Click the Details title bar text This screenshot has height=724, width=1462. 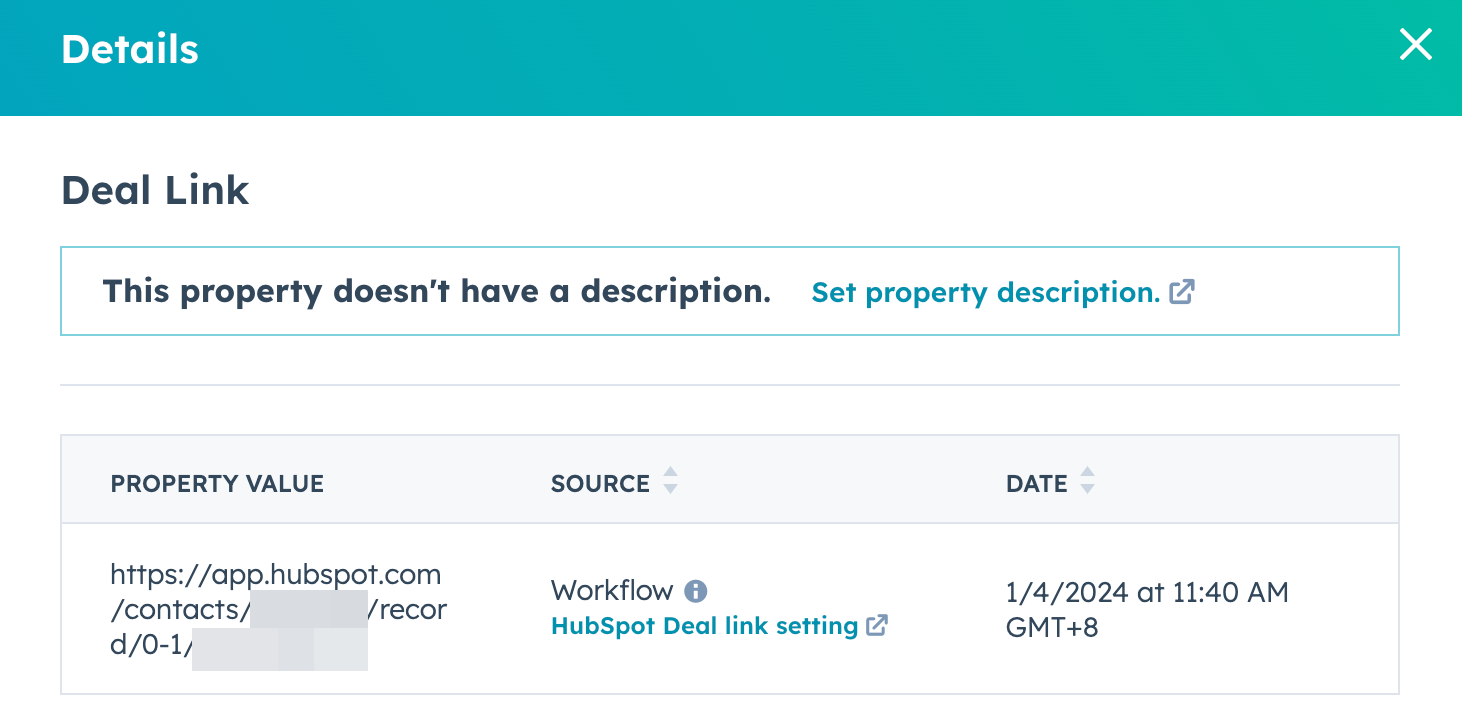tap(130, 48)
